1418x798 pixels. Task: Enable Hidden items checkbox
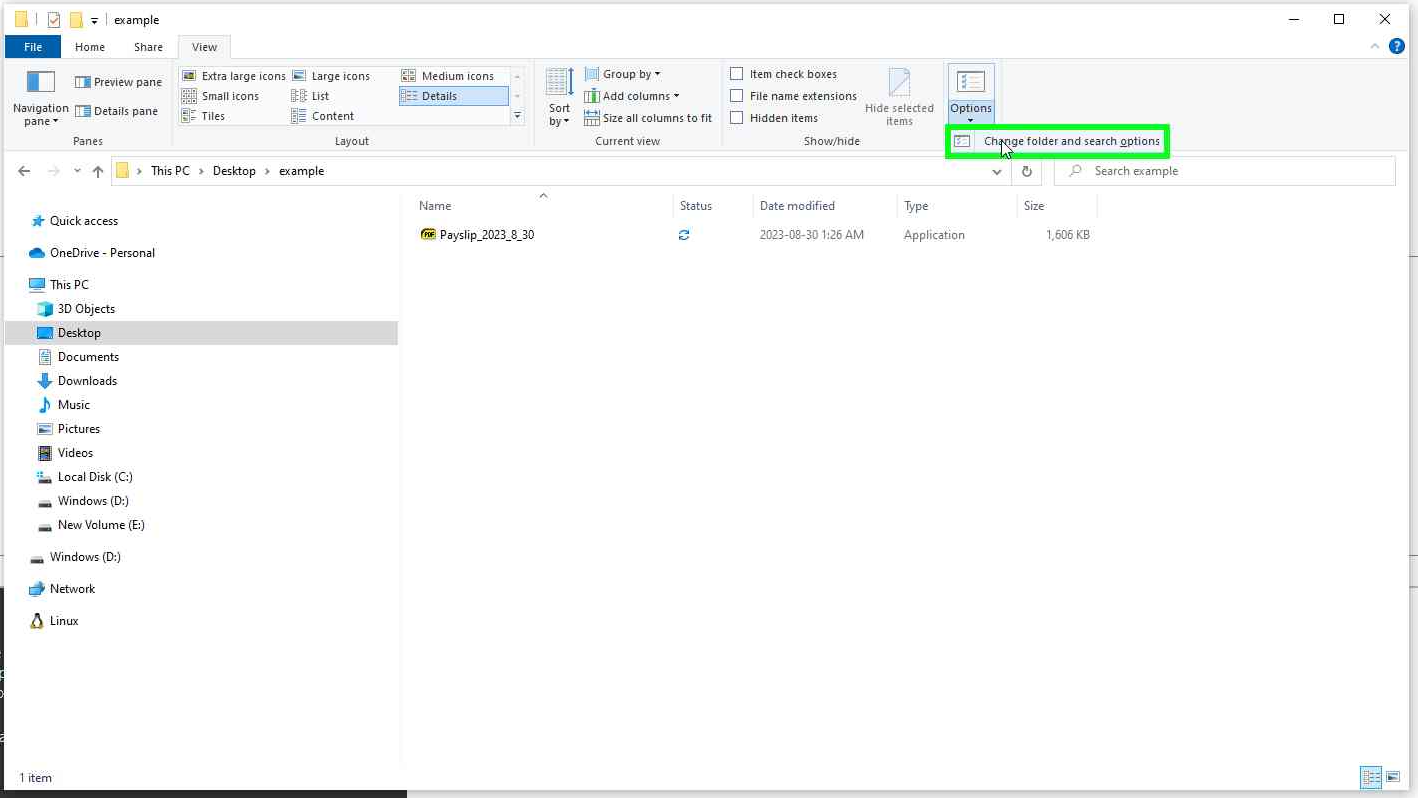737,118
